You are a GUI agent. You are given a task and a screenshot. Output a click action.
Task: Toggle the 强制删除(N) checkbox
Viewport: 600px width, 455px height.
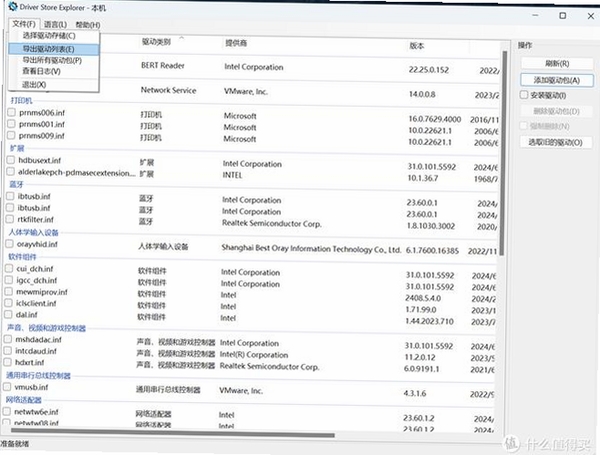pos(523,126)
